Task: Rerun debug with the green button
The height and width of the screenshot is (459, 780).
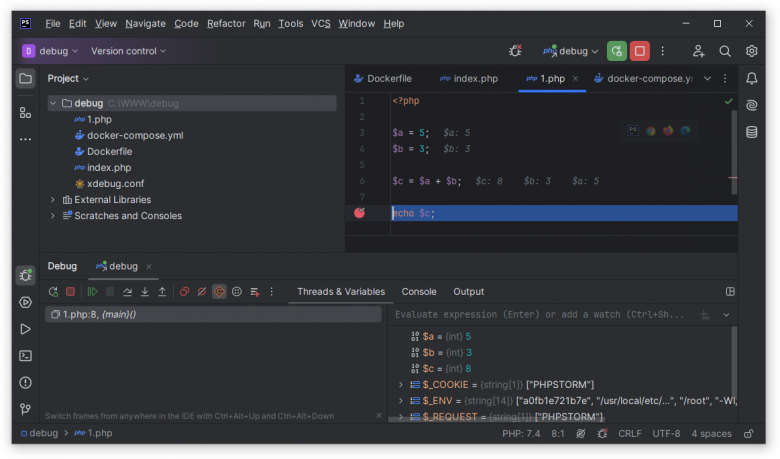Action: pyautogui.click(x=617, y=51)
